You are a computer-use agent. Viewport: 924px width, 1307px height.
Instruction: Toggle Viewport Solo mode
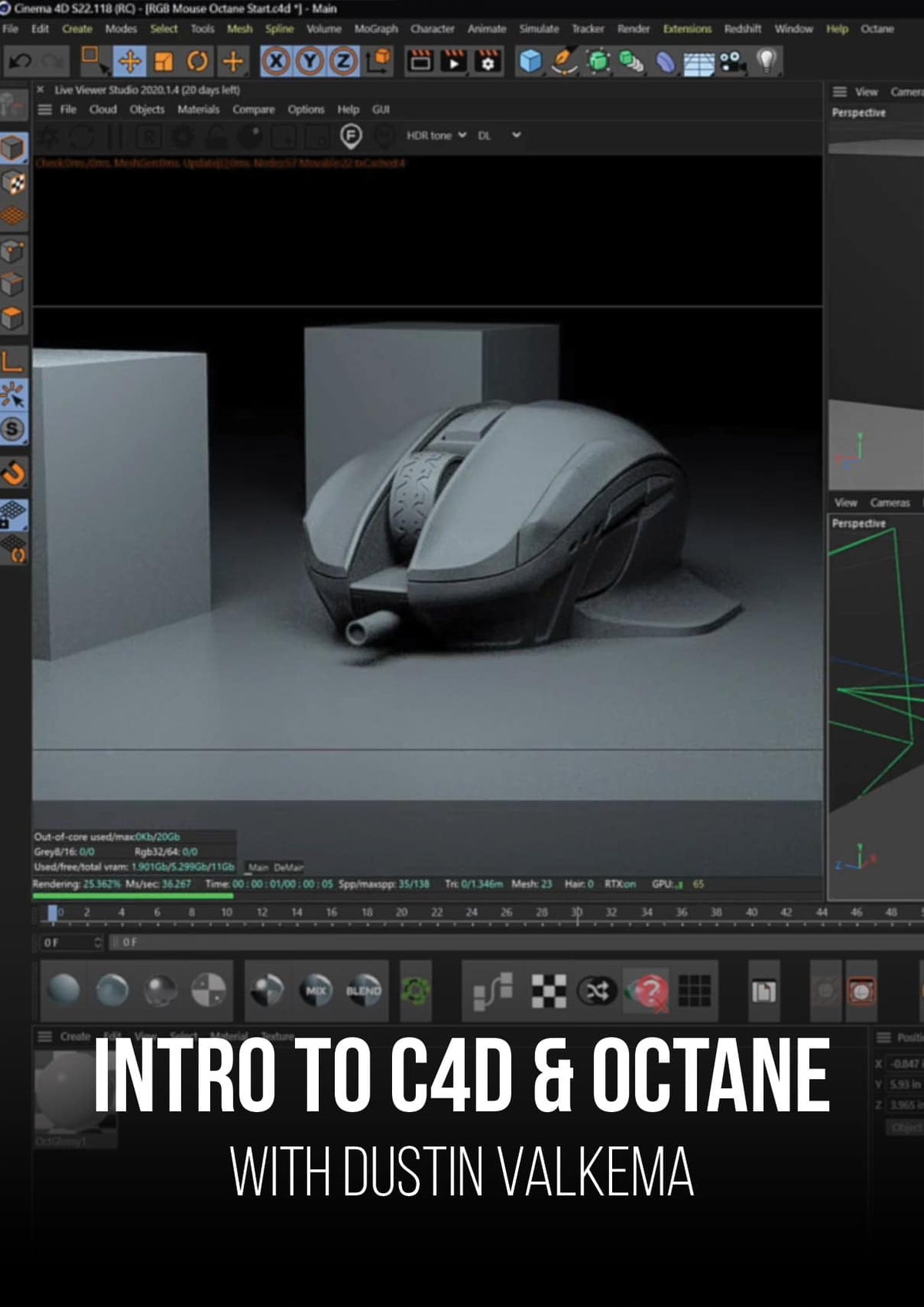coord(13,428)
